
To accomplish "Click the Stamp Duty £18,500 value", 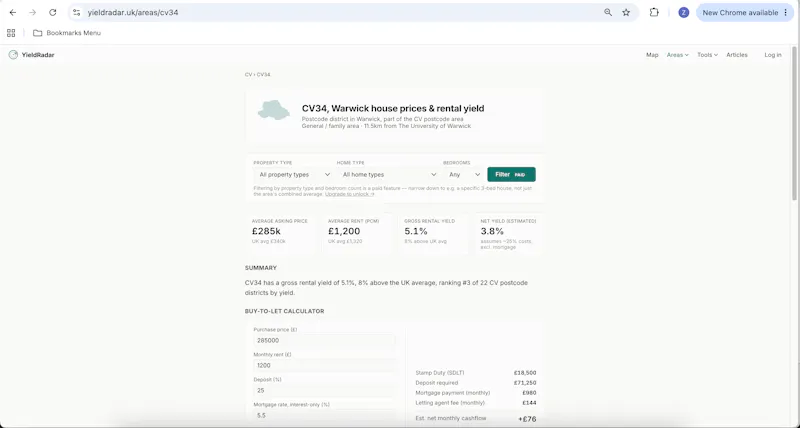I will [x=525, y=373].
